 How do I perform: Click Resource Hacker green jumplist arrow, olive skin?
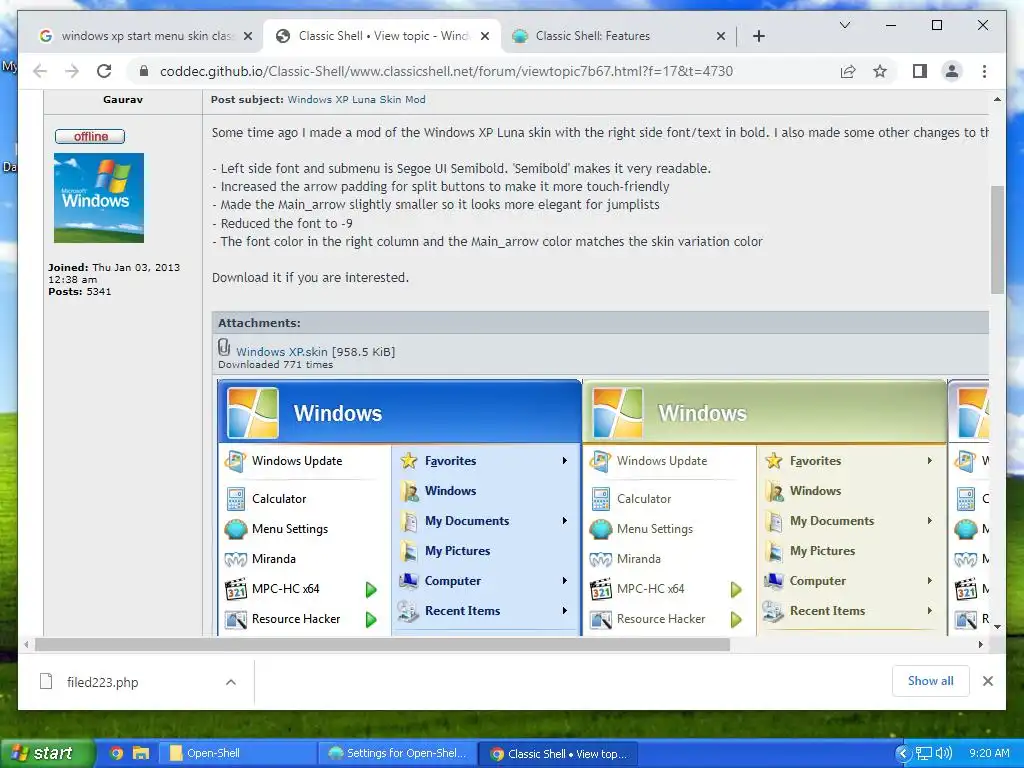click(736, 619)
